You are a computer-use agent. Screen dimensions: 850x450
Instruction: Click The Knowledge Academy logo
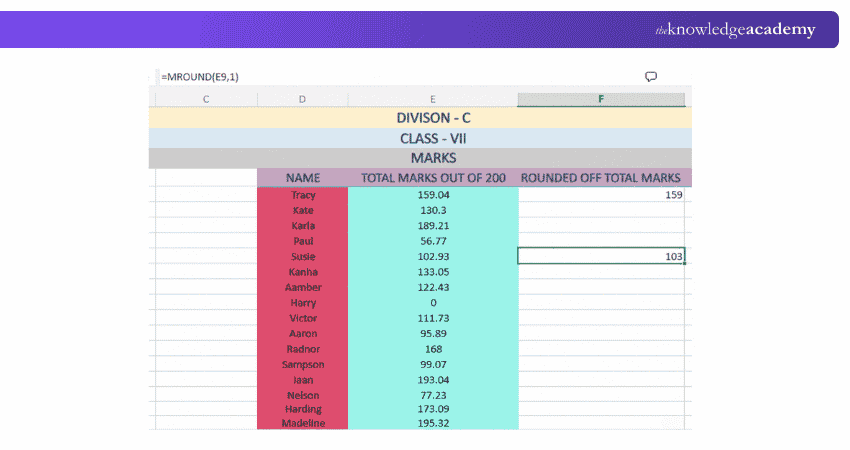[x=735, y=29]
